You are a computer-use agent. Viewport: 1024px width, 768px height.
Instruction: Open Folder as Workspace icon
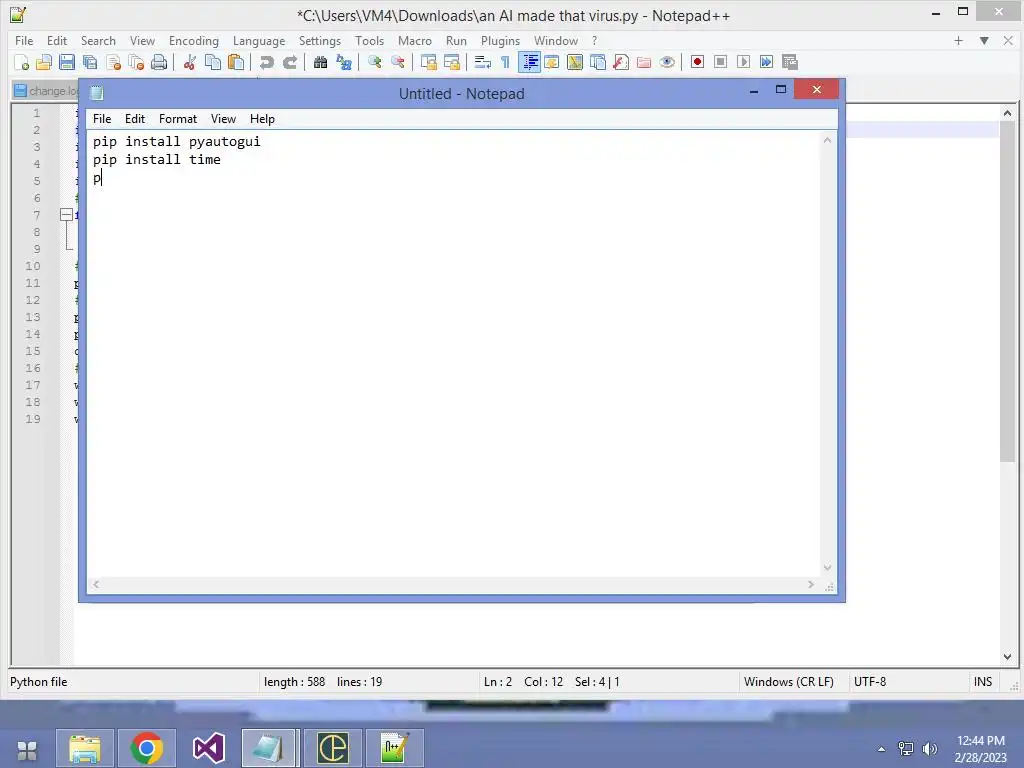644,62
